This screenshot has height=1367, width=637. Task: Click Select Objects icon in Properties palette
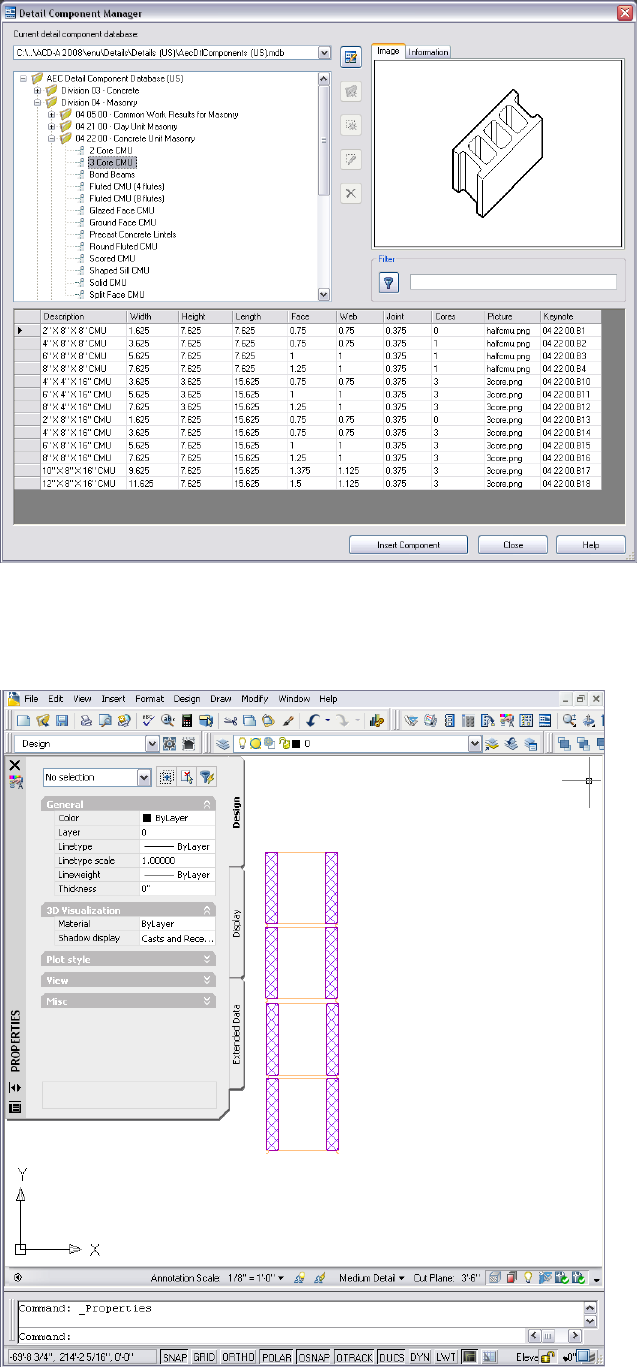tap(187, 777)
